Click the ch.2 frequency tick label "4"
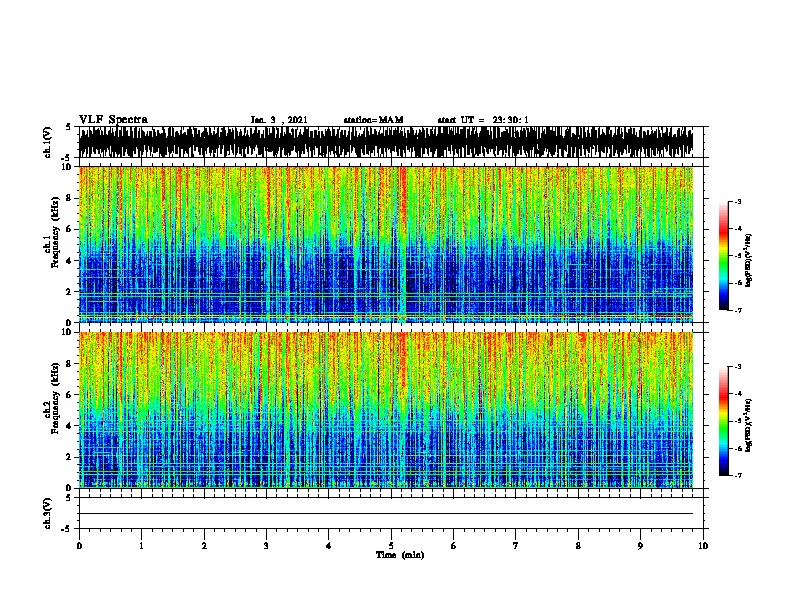This screenshot has height=612, width=792. click(x=70, y=426)
